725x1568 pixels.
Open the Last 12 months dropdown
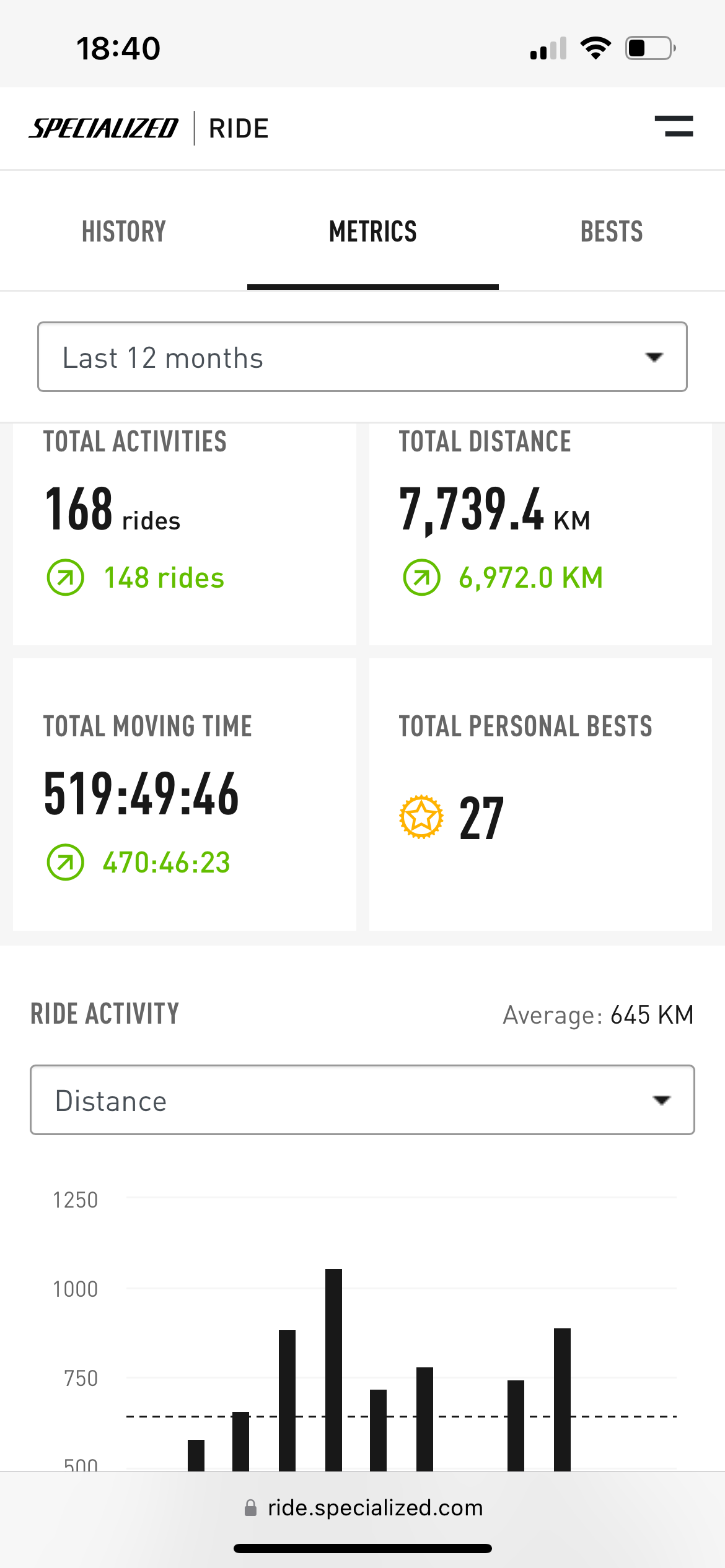click(362, 357)
